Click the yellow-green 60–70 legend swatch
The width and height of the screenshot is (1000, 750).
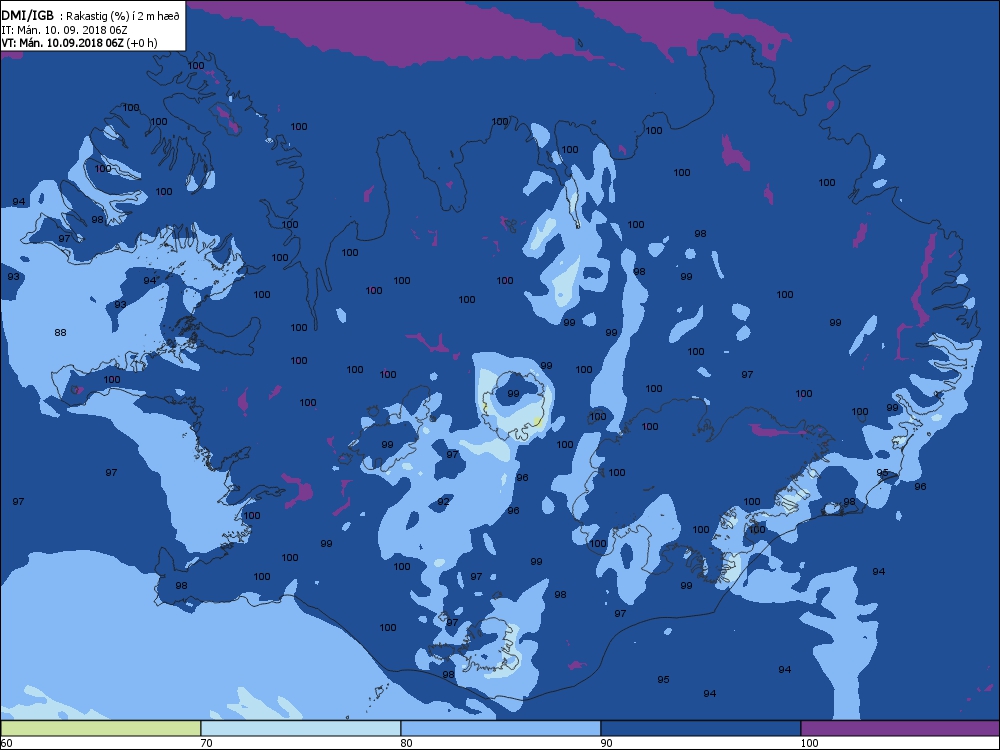click(x=101, y=728)
